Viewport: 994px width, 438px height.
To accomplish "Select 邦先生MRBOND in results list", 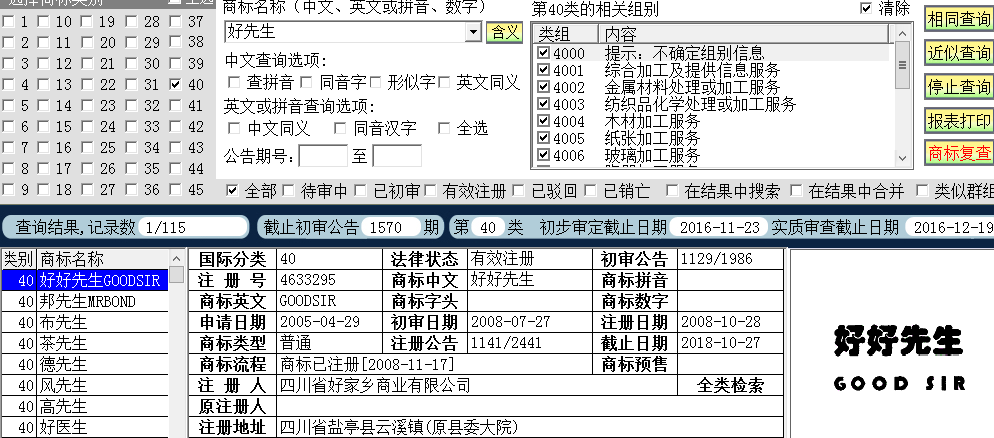I will 103,302.
